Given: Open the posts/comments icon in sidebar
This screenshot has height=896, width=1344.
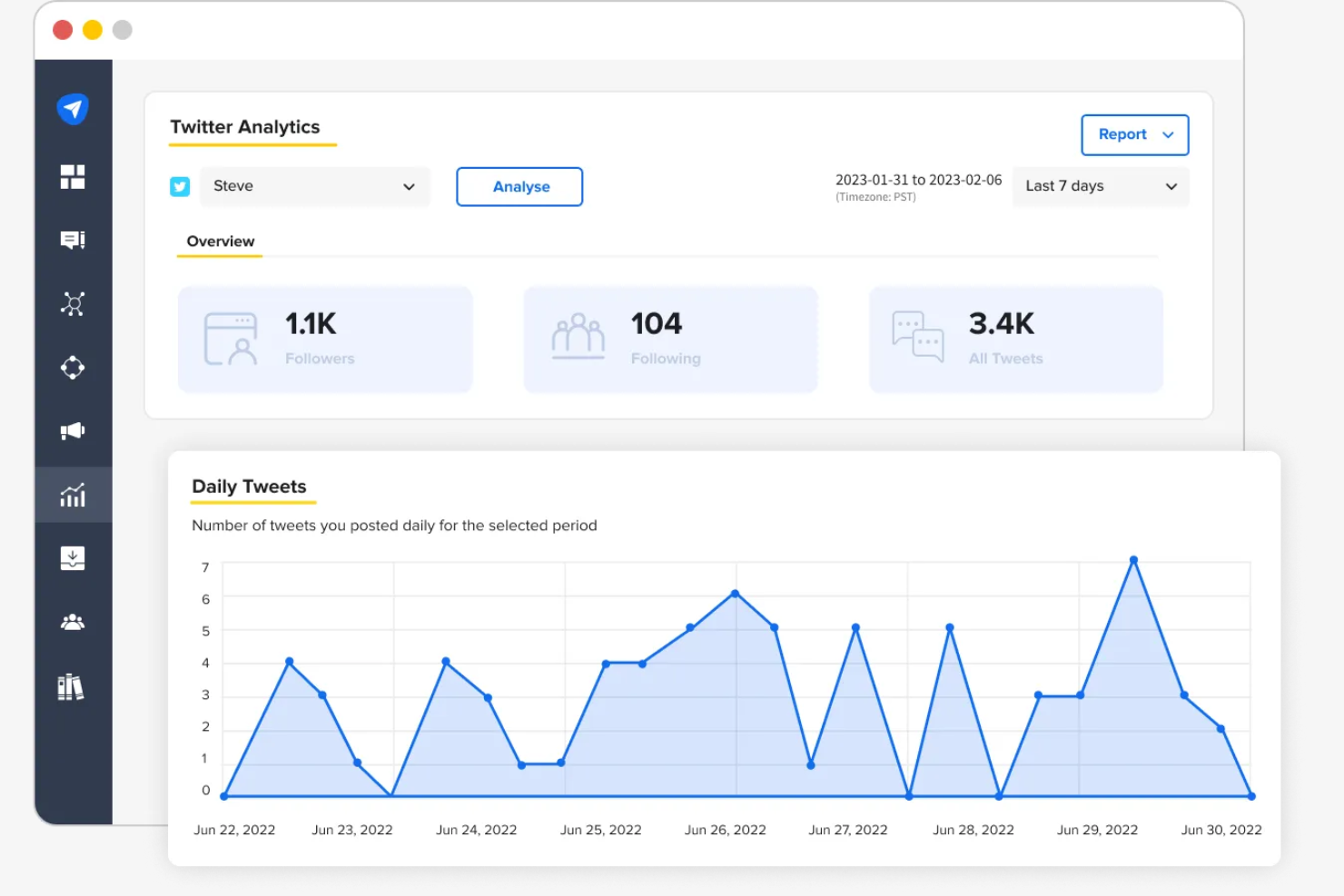Looking at the screenshot, I should 73,240.
